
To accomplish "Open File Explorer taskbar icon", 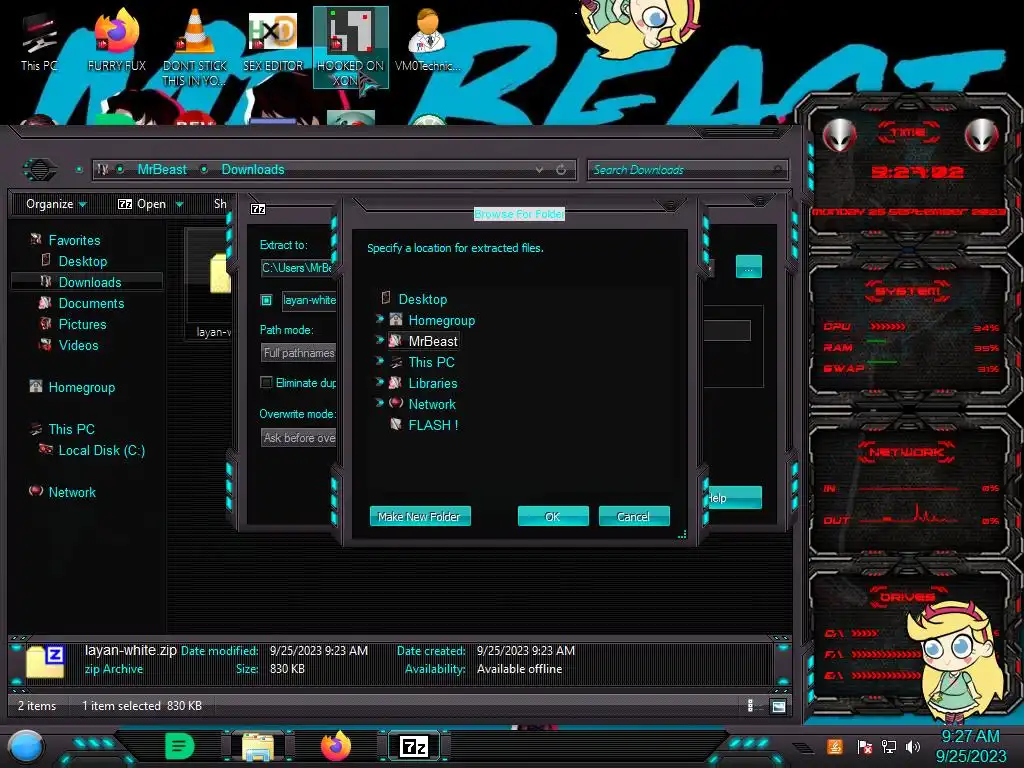I will 258,747.
